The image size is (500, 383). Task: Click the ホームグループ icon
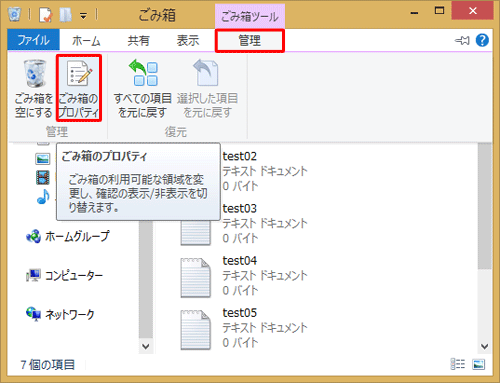click(33, 236)
